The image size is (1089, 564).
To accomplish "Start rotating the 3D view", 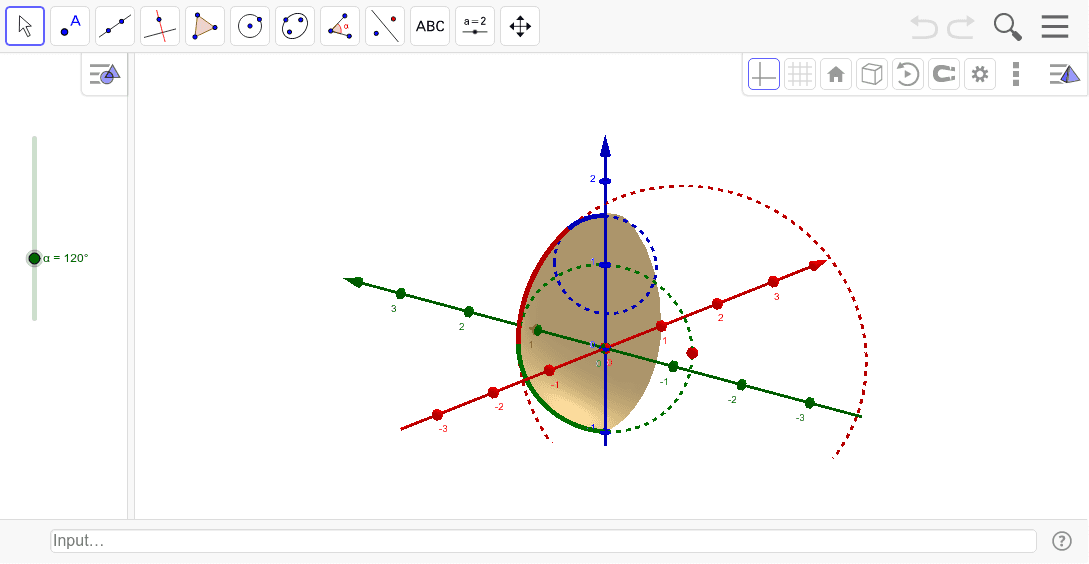I will tap(908, 74).
